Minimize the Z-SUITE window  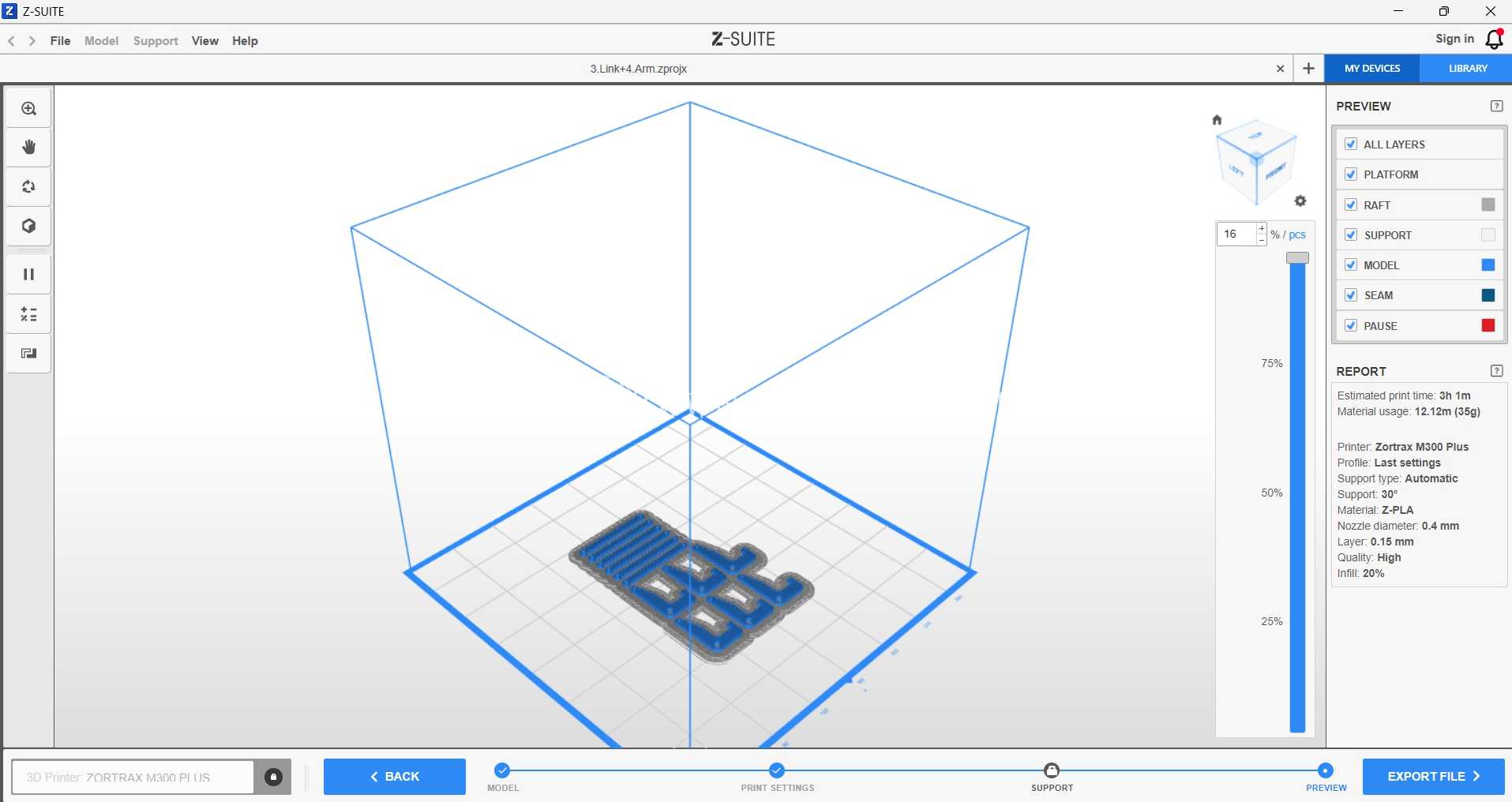[x=1398, y=11]
